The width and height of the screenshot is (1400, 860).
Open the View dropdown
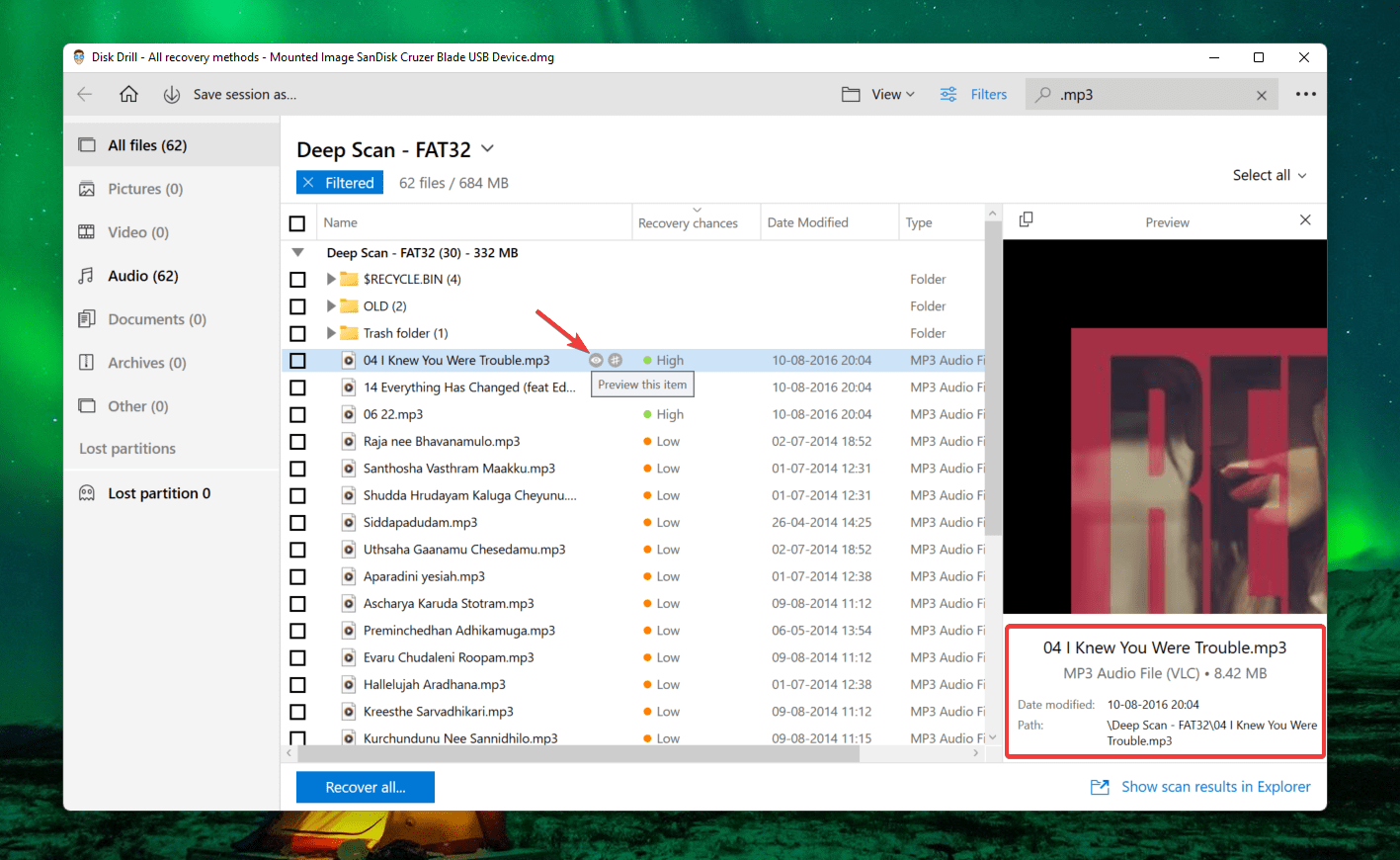pos(878,94)
